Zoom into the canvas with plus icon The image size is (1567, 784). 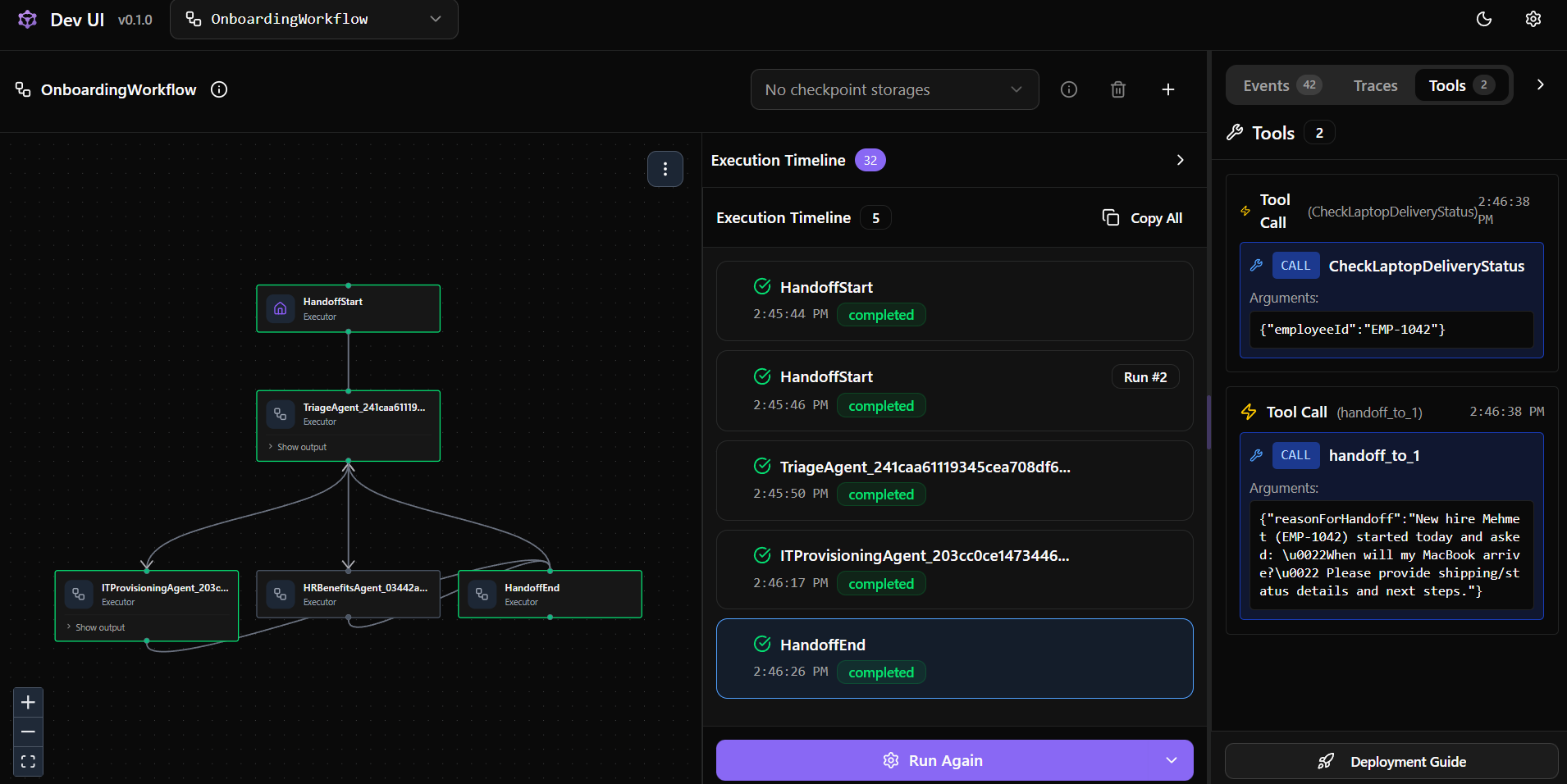tap(28, 702)
